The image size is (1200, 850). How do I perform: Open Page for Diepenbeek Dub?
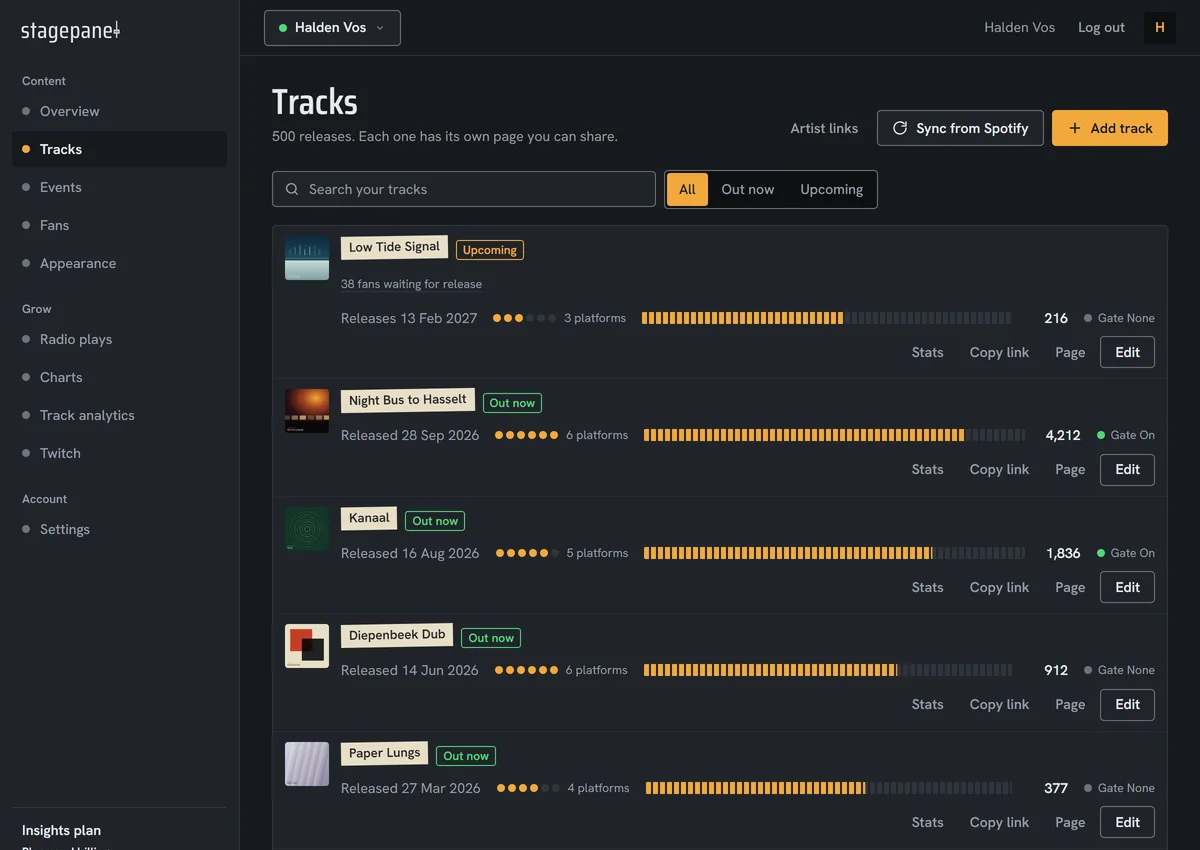[x=1070, y=704]
